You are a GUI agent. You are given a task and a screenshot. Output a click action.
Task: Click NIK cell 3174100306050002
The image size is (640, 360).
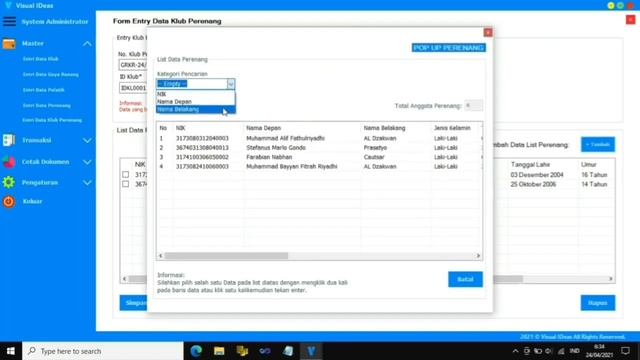coord(202,157)
